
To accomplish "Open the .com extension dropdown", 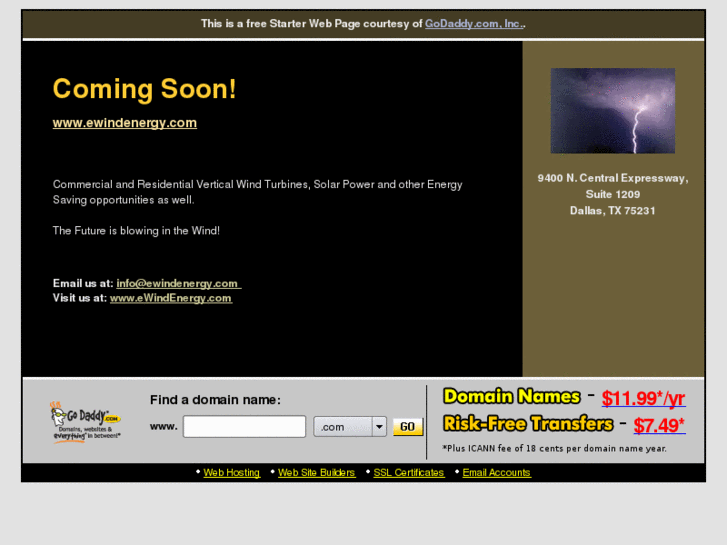I will coord(350,427).
